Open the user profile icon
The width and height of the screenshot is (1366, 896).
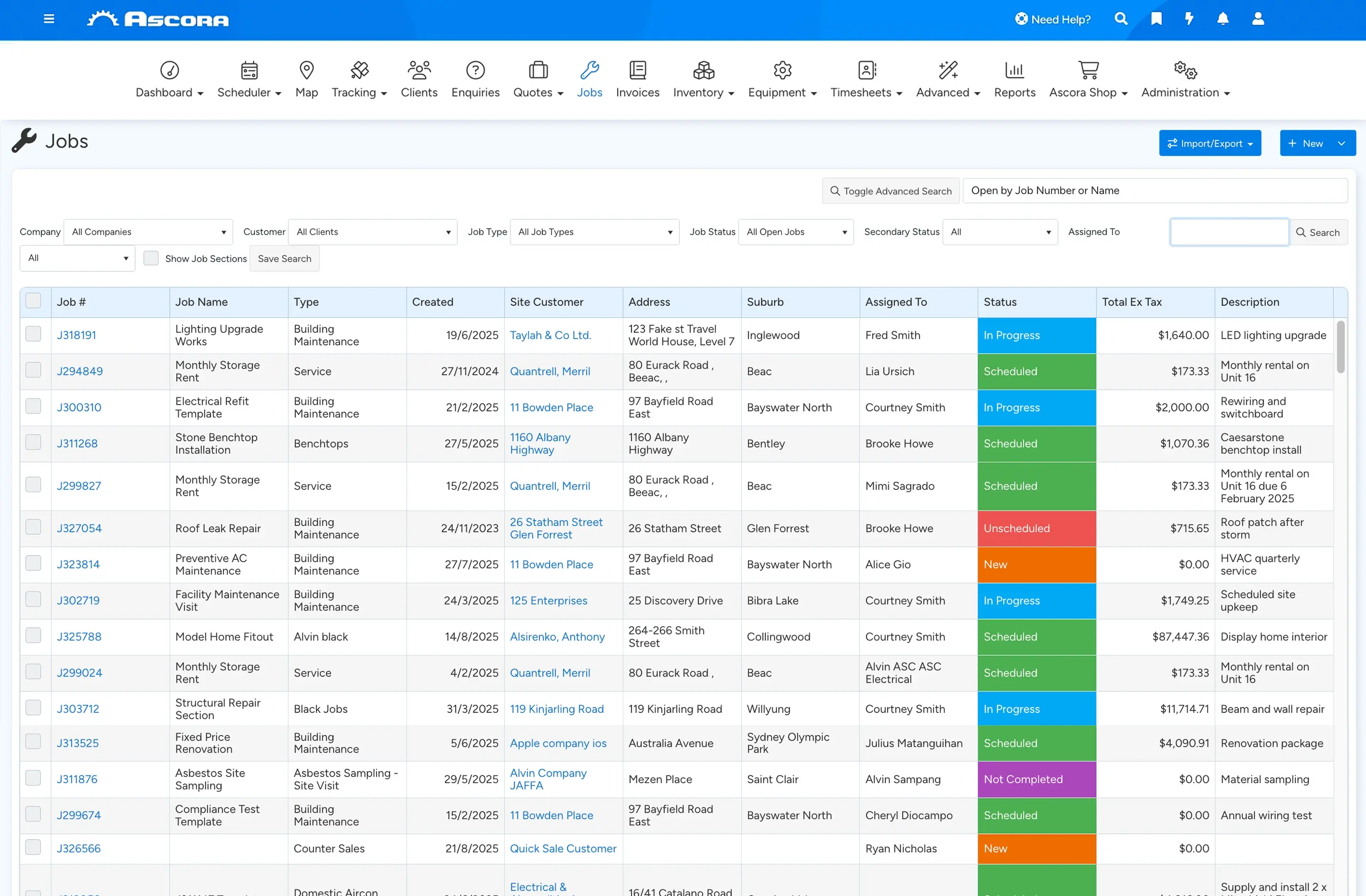click(1257, 19)
